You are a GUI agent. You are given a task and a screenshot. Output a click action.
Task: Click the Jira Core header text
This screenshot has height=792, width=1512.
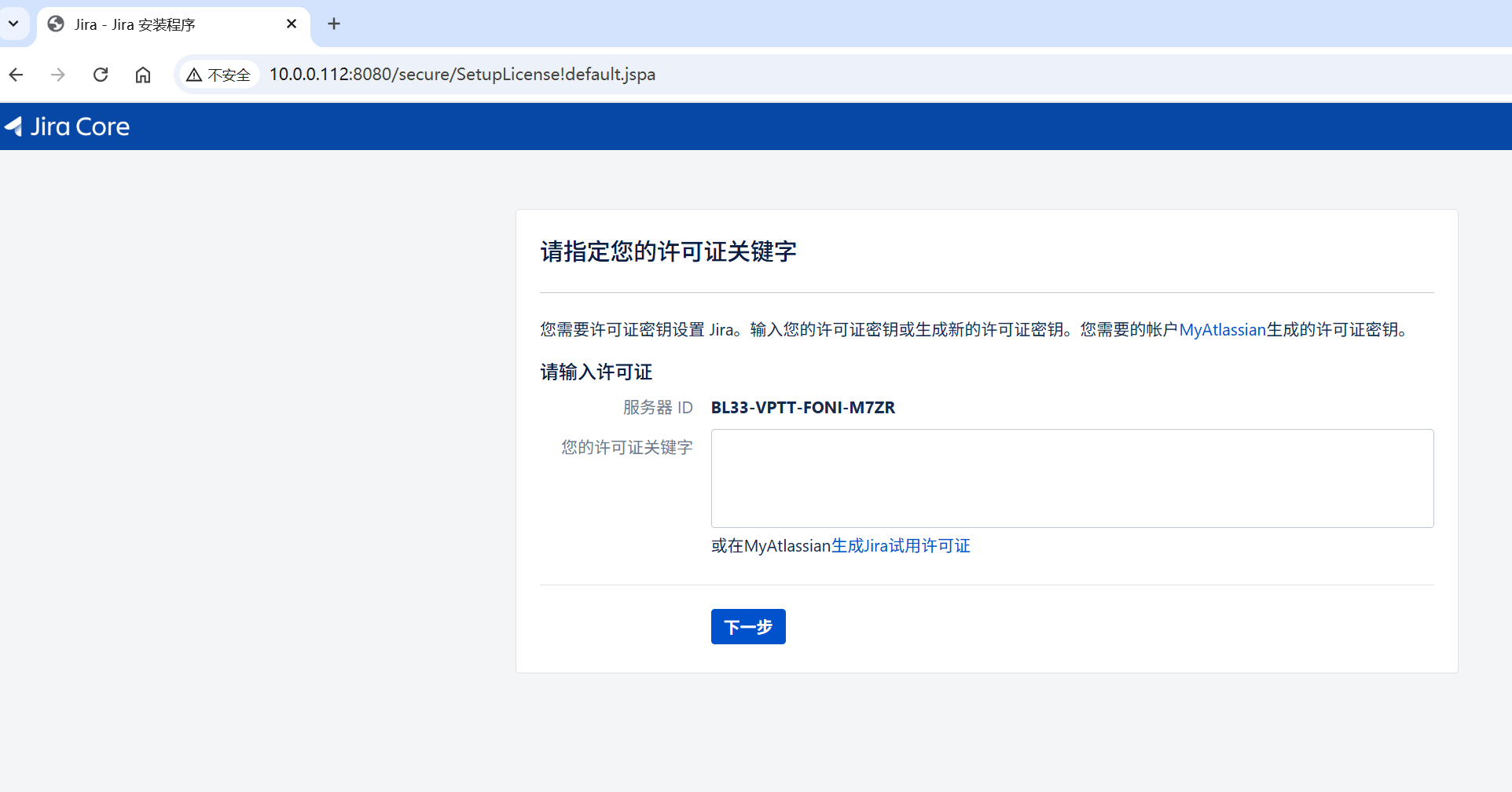click(x=80, y=126)
